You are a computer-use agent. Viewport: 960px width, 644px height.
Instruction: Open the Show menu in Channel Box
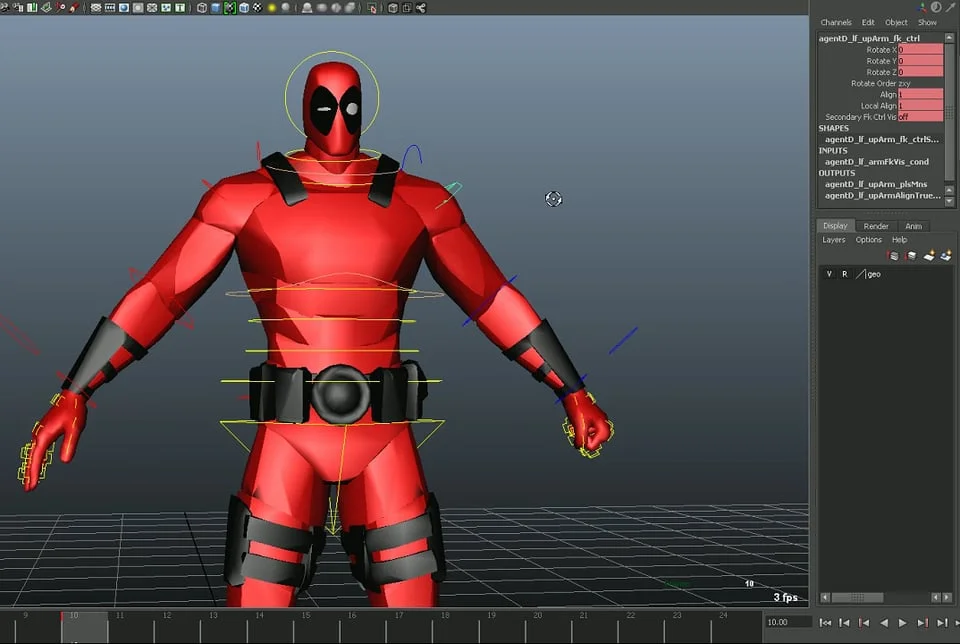click(927, 23)
